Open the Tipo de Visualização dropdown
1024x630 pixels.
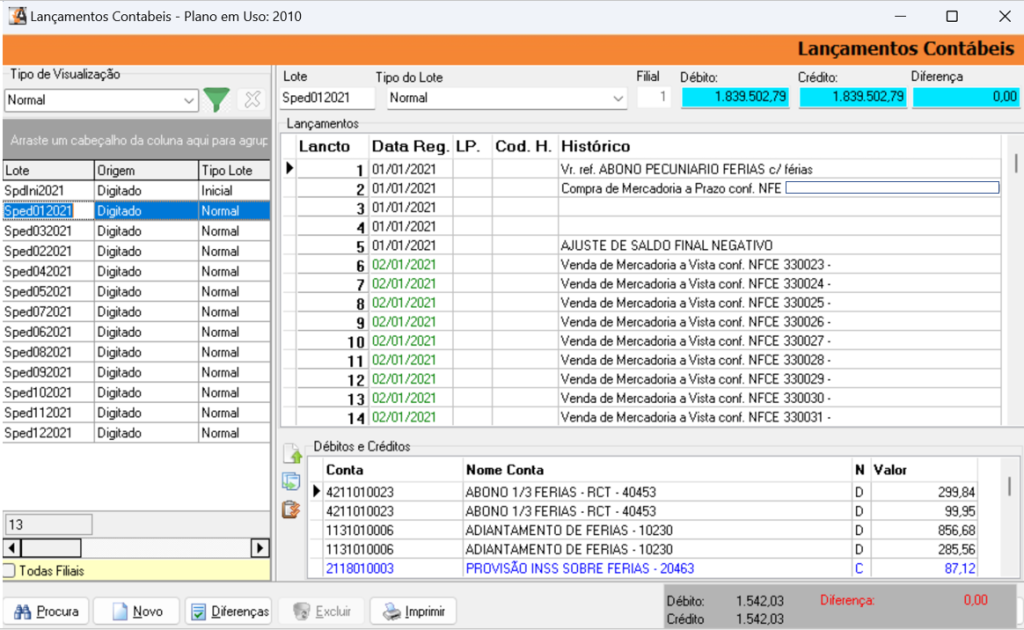click(188, 101)
